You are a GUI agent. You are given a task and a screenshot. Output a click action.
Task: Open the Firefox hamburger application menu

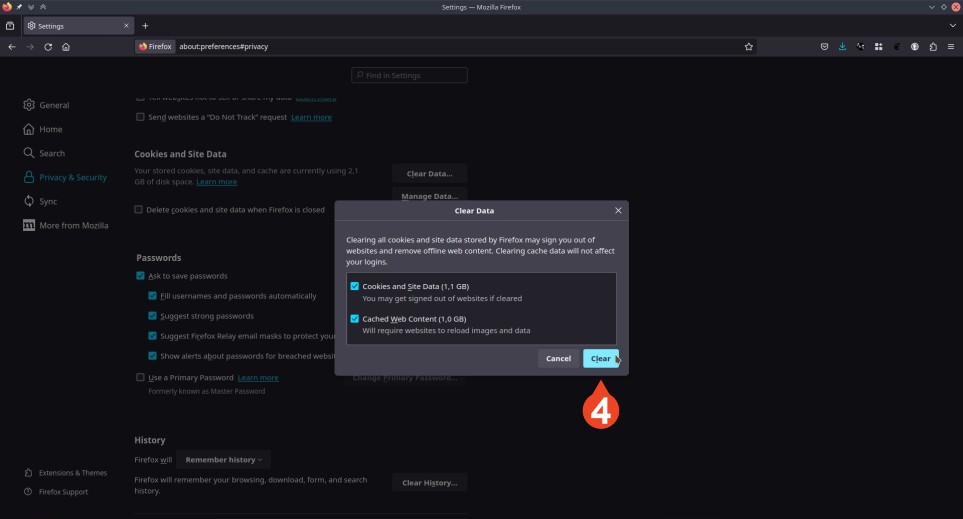tap(951, 47)
